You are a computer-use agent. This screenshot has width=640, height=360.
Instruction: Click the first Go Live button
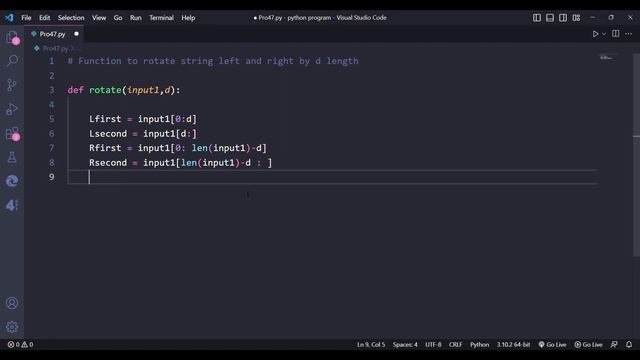click(552, 344)
